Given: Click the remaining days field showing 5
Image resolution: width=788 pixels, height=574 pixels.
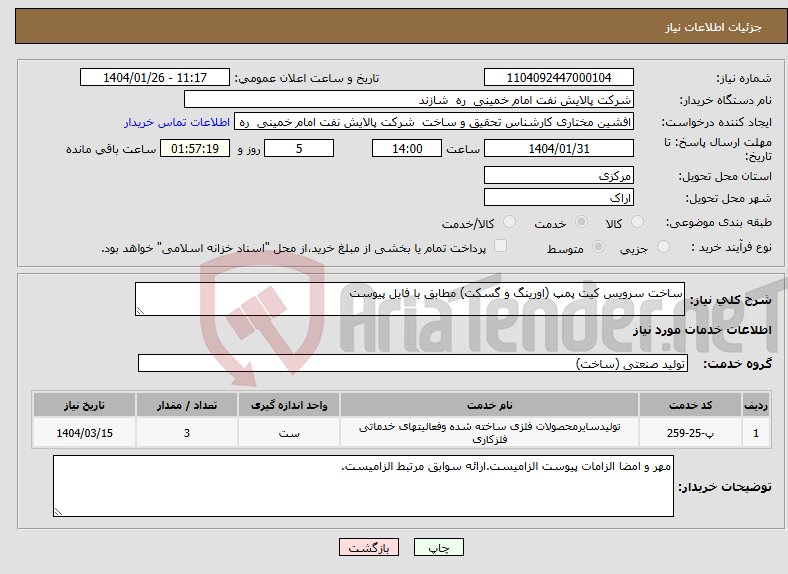Looking at the screenshot, I should pos(299,148).
